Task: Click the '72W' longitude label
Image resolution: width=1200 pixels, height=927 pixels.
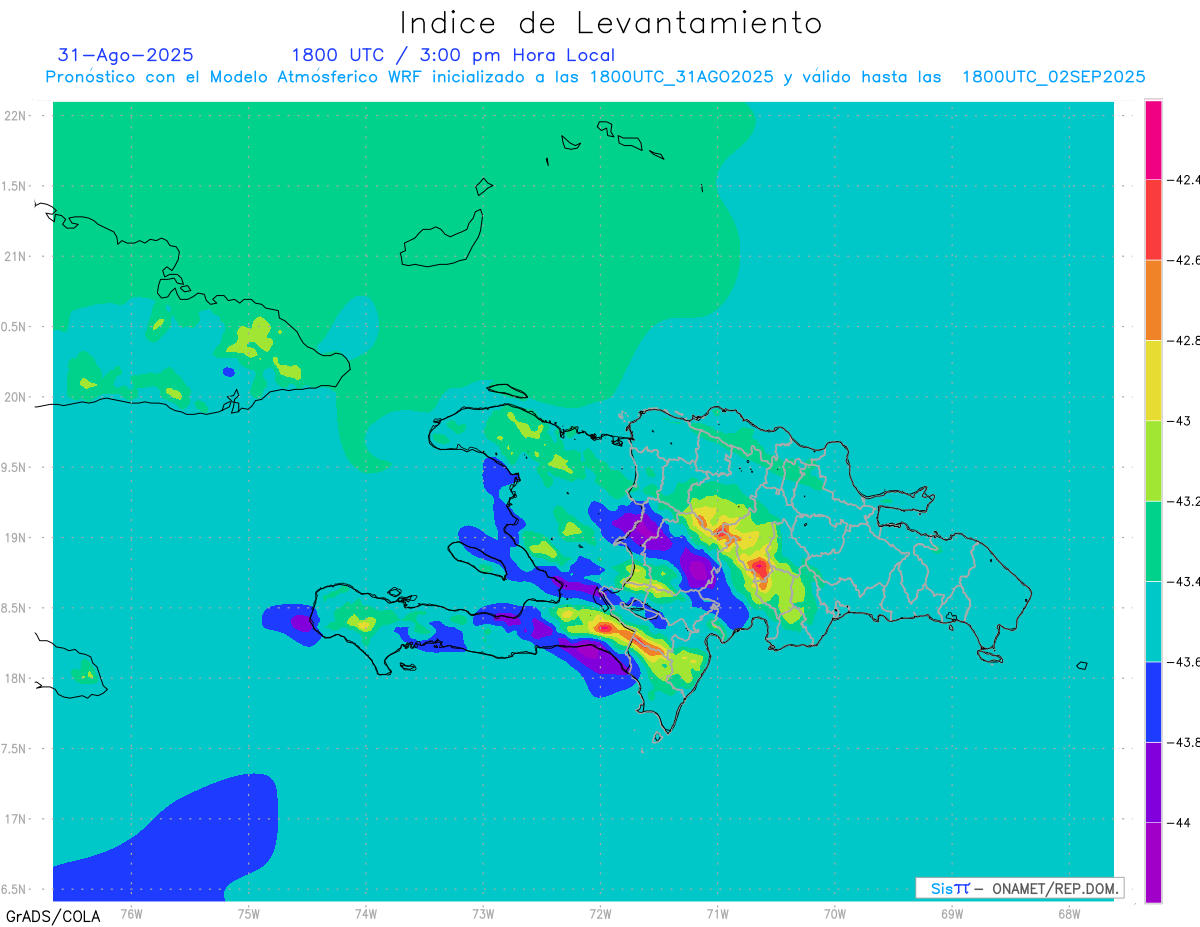Action: pos(600,913)
